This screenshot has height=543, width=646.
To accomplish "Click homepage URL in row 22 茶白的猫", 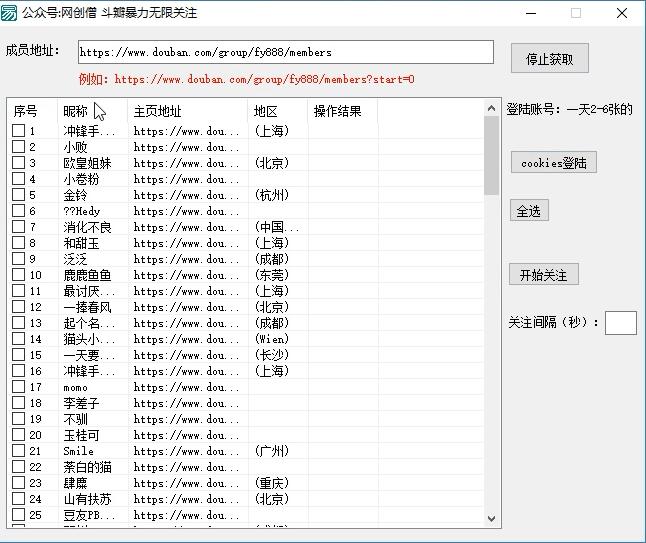I will (186, 467).
